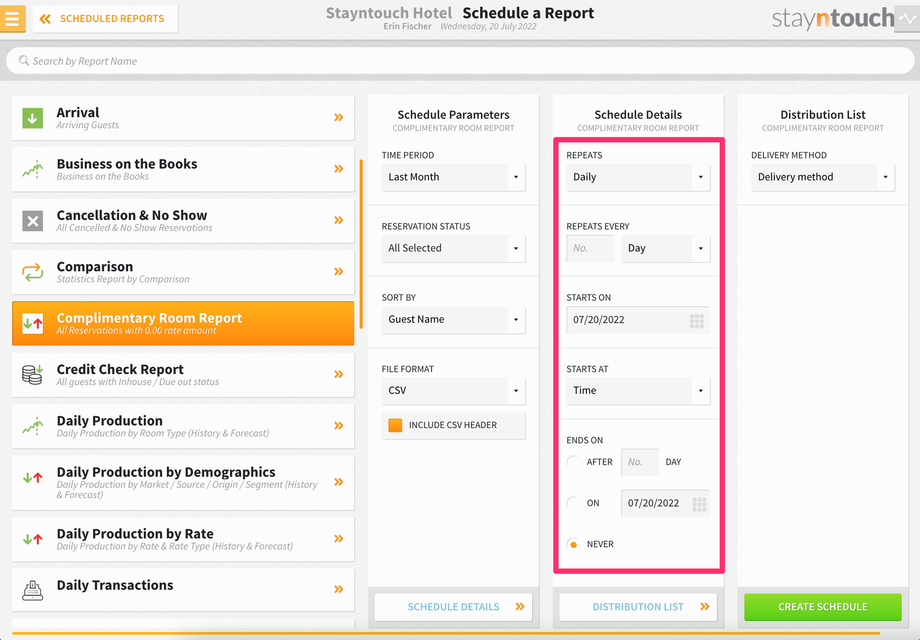Select the Complimentary Room Report item

tap(183, 323)
